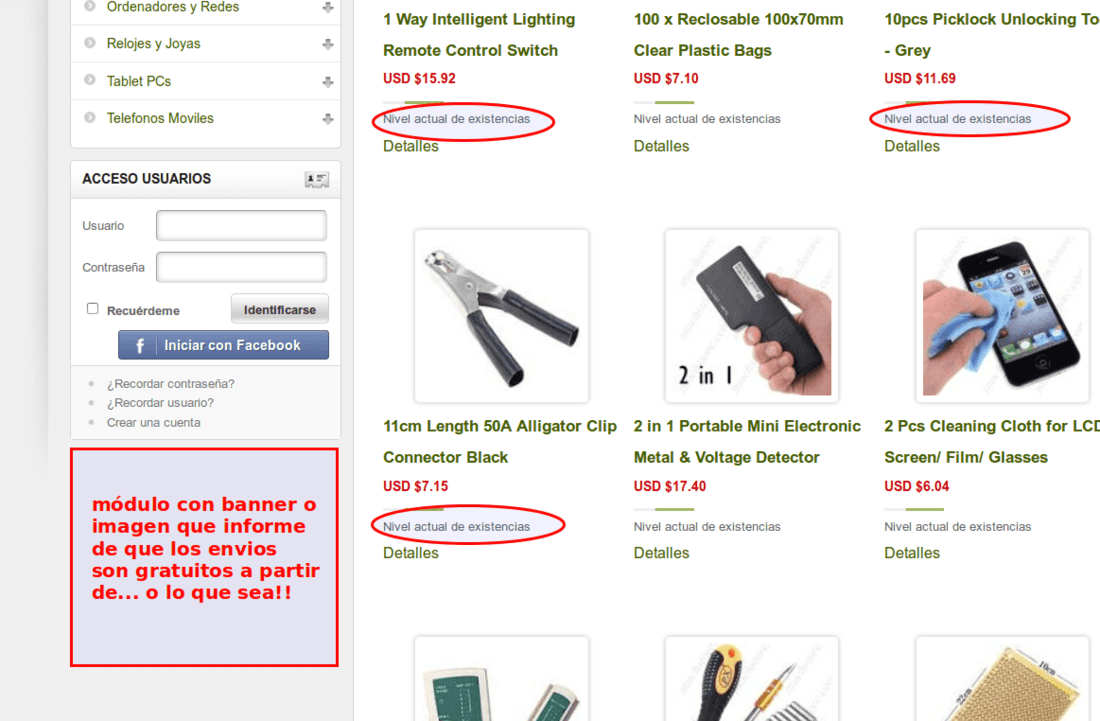
Task: Open Telefonos Moviles category menu item
Action: (160, 119)
